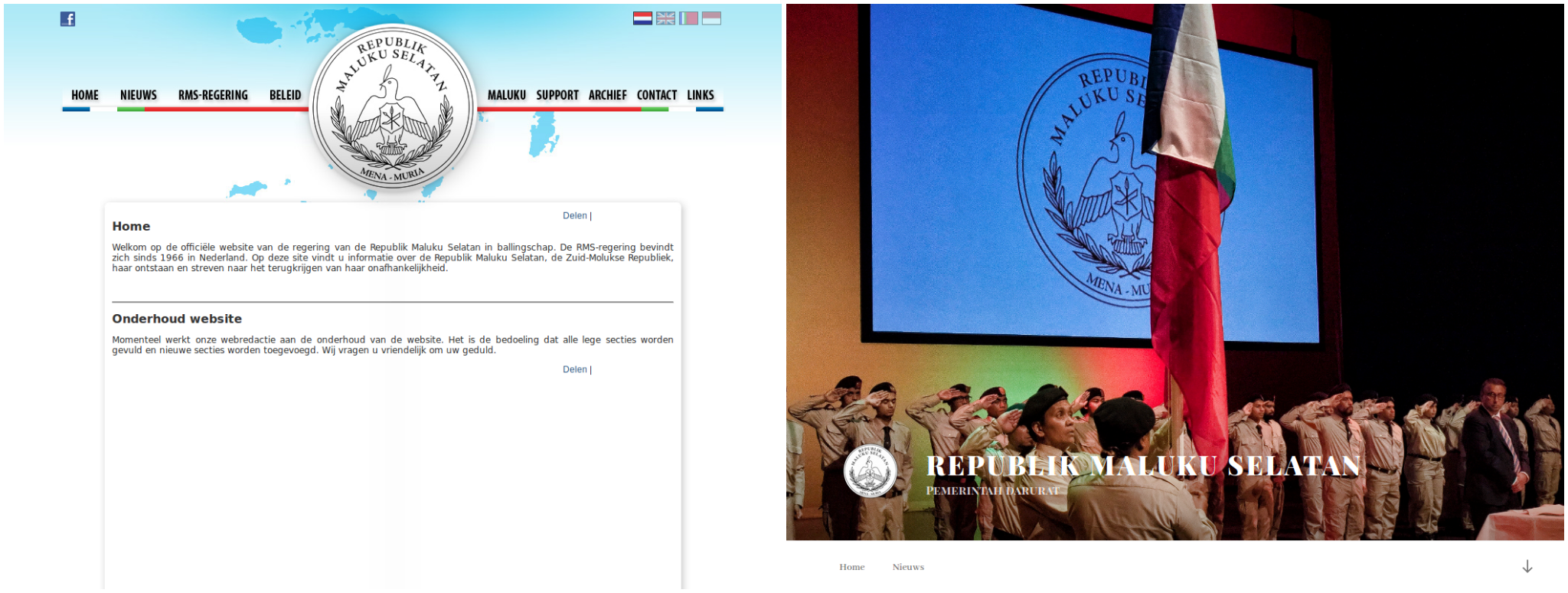Click the 'Onderhoud website' heading
1568x593 pixels.
click(x=177, y=319)
